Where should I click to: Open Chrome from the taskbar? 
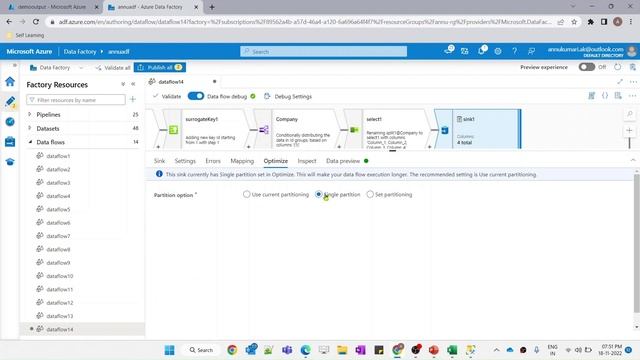click(x=232, y=350)
